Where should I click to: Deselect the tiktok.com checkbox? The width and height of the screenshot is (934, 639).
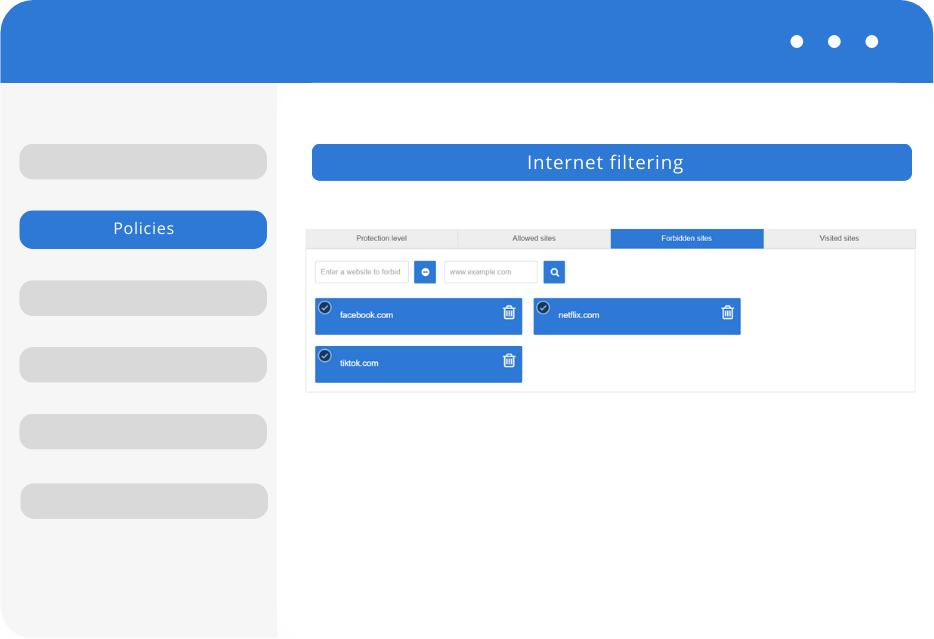tap(325, 356)
